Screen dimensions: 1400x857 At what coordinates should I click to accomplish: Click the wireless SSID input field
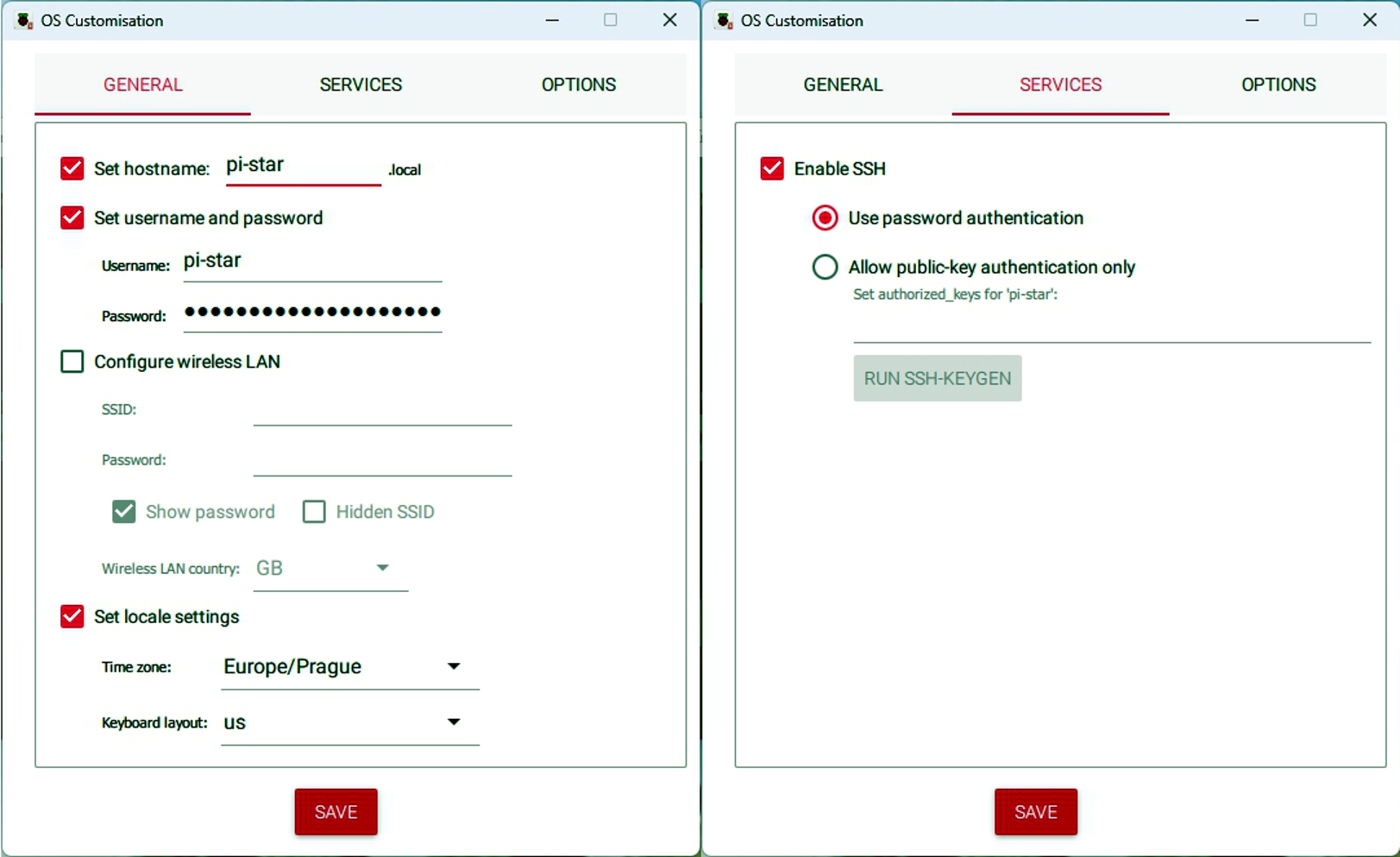[x=382, y=409]
